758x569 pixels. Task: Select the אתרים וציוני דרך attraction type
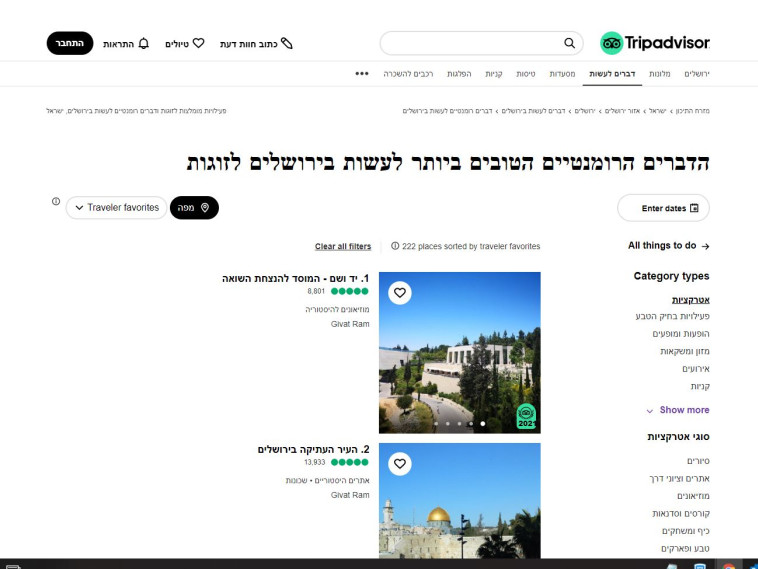(679, 478)
